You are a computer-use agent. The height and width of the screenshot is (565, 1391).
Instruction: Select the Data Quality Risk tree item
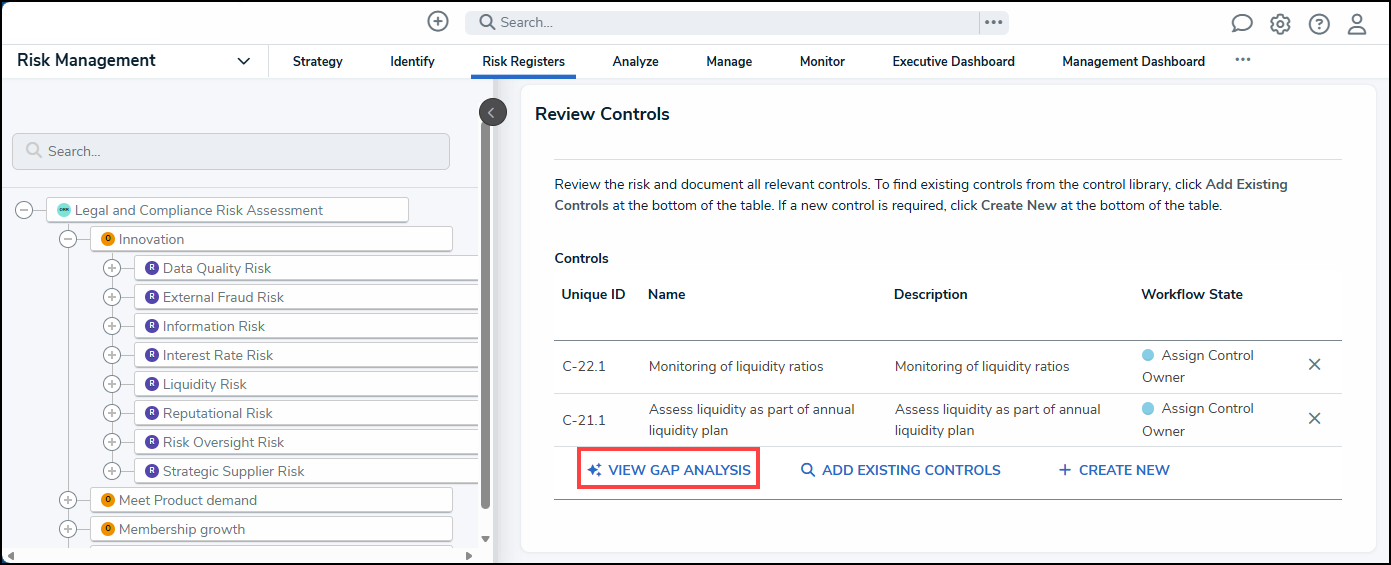coord(306,268)
